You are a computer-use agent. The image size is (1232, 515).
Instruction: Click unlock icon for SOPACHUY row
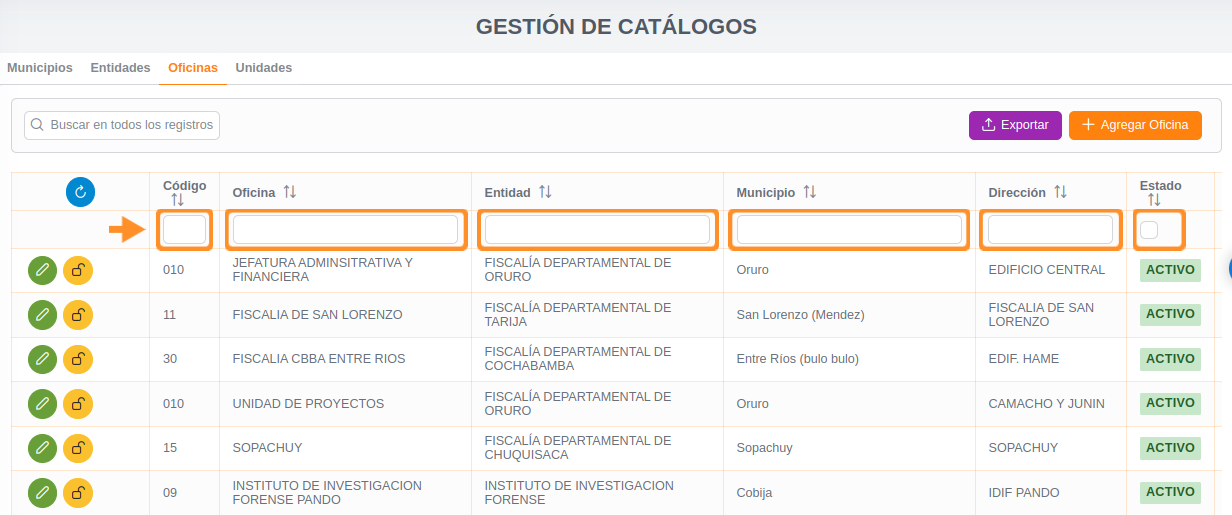point(78,448)
